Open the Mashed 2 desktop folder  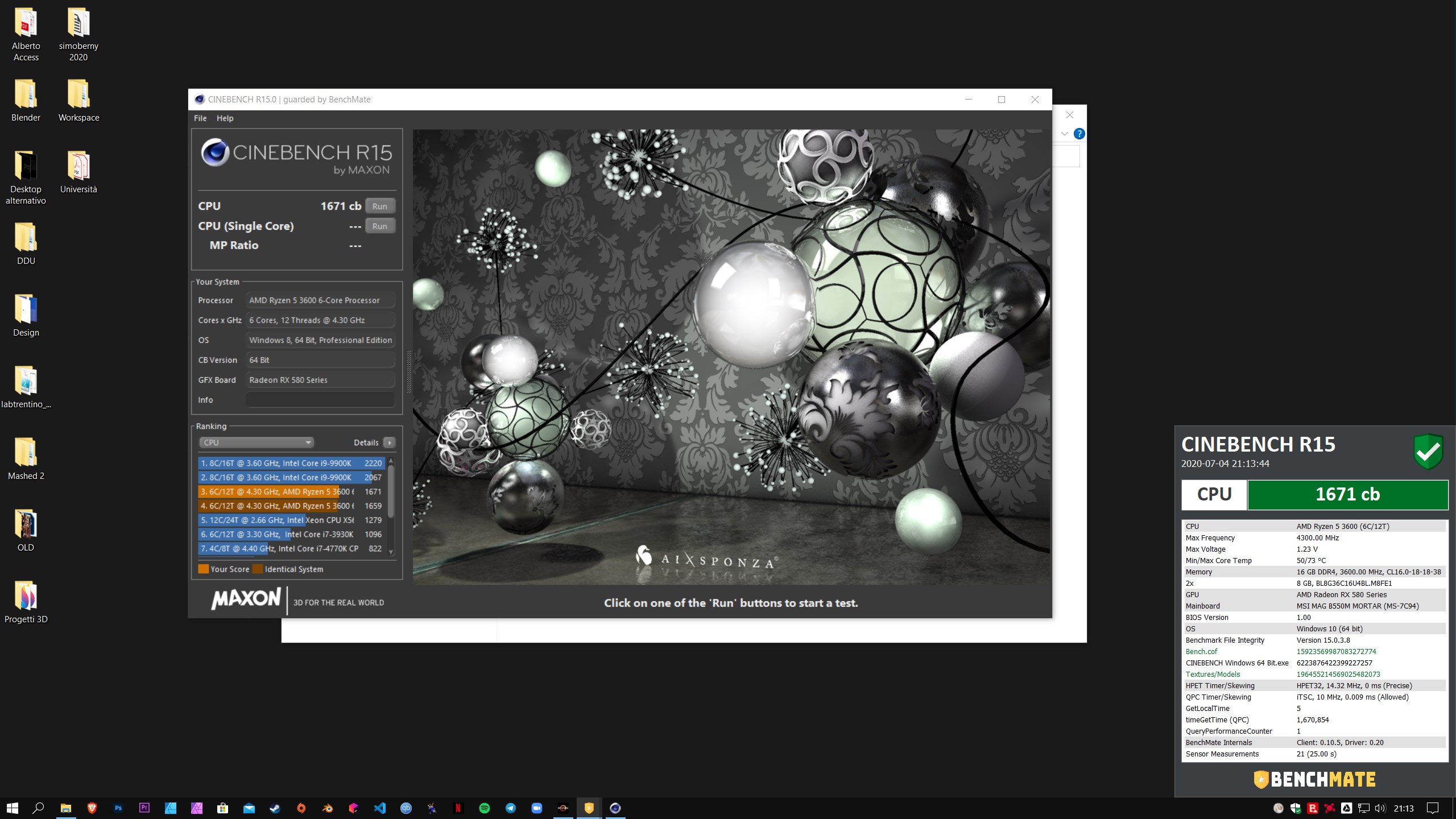(26, 459)
